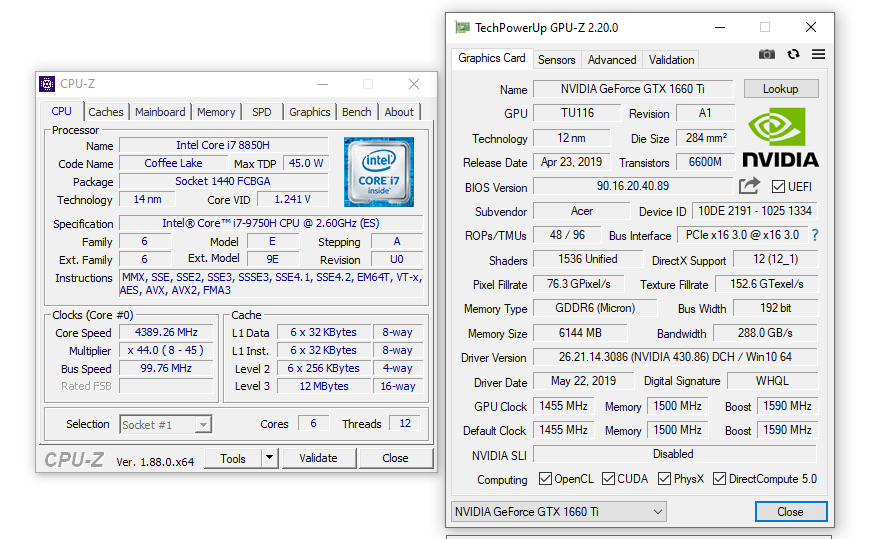Click the NVIDIA SLI value Disabled
The height and width of the screenshot is (539, 872).
tap(674, 454)
